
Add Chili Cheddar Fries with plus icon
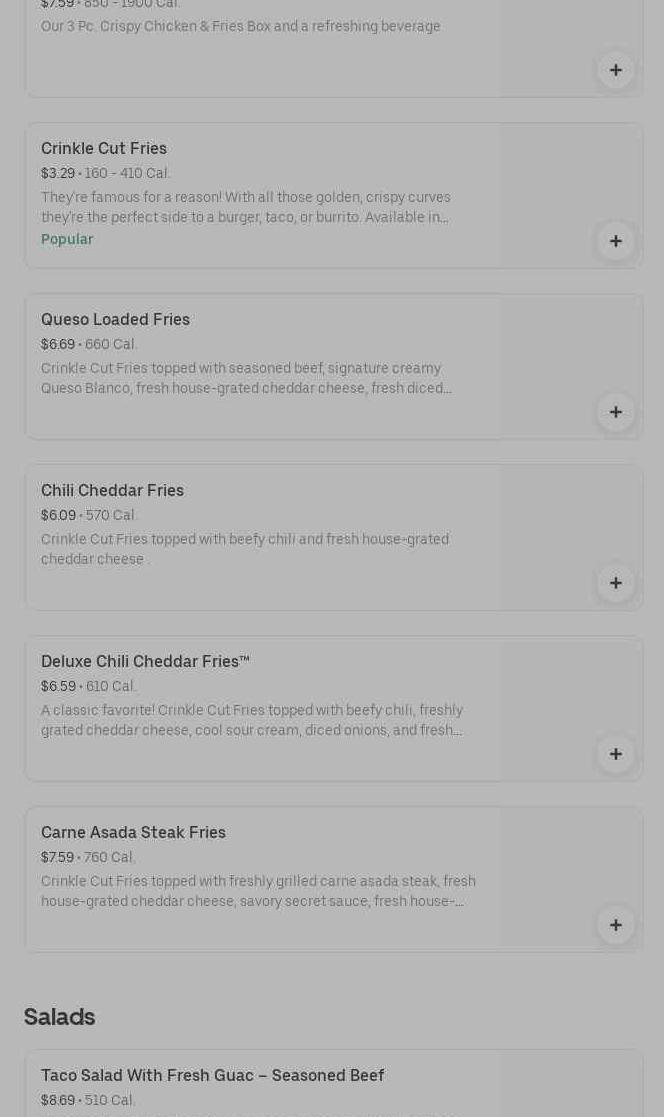(615, 583)
